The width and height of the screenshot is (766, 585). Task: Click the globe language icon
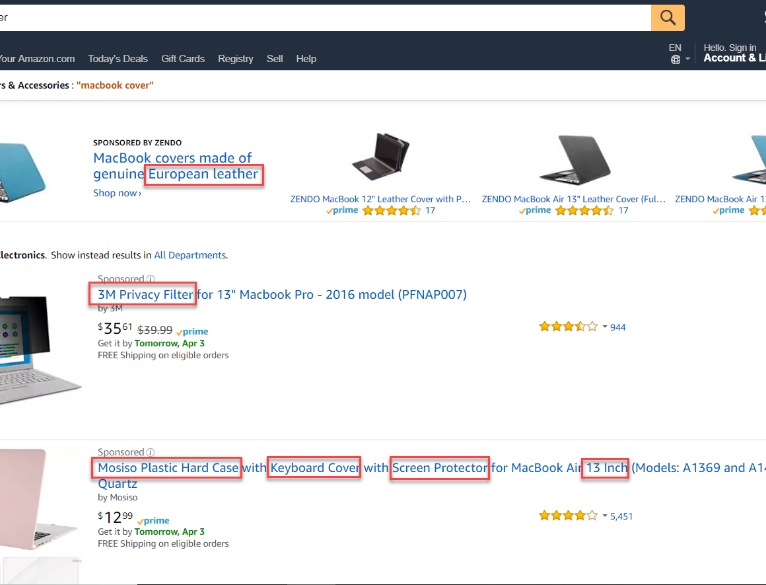tap(676, 59)
